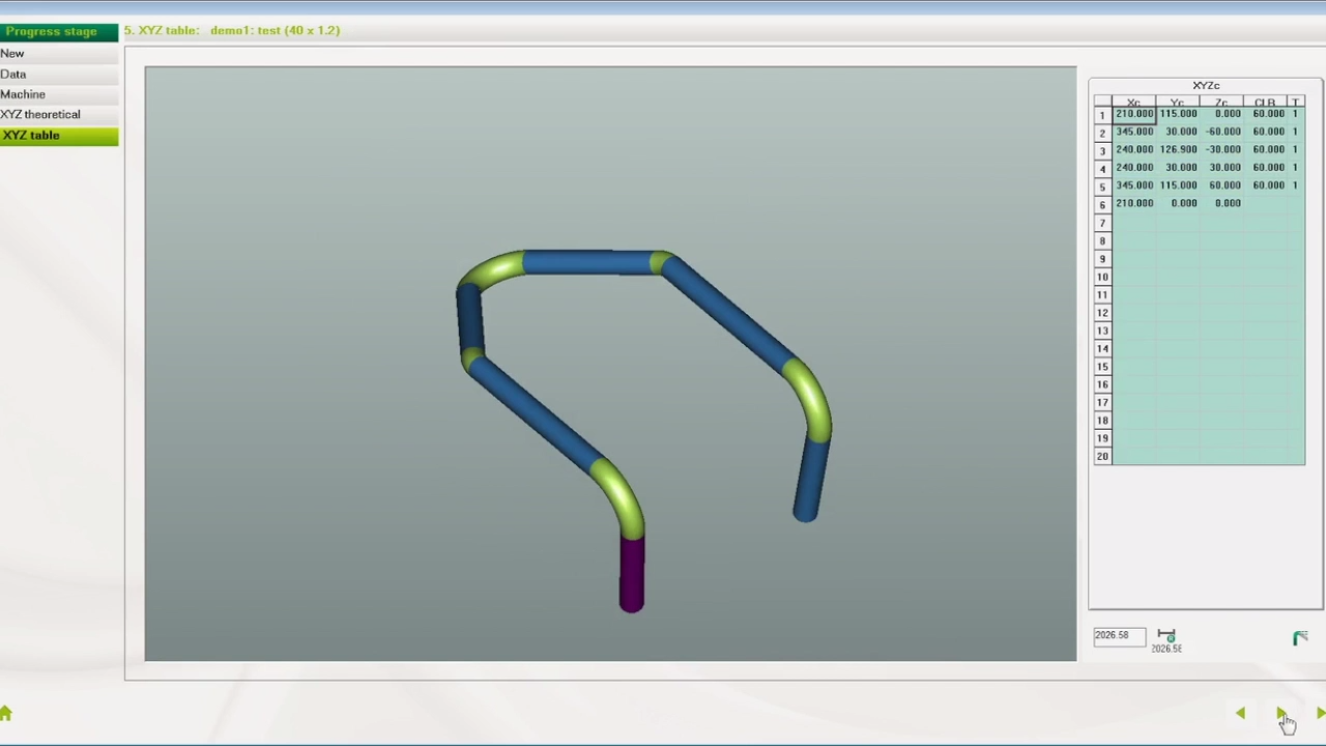Click row header number 15
Screen dimensions: 1326x746
tap(1103, 366)
